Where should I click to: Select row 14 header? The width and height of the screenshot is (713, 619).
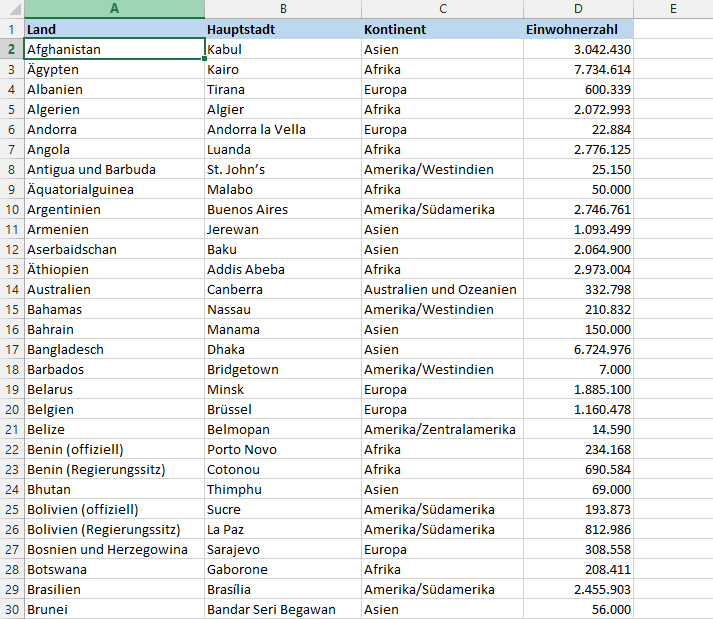pos(12,289)
